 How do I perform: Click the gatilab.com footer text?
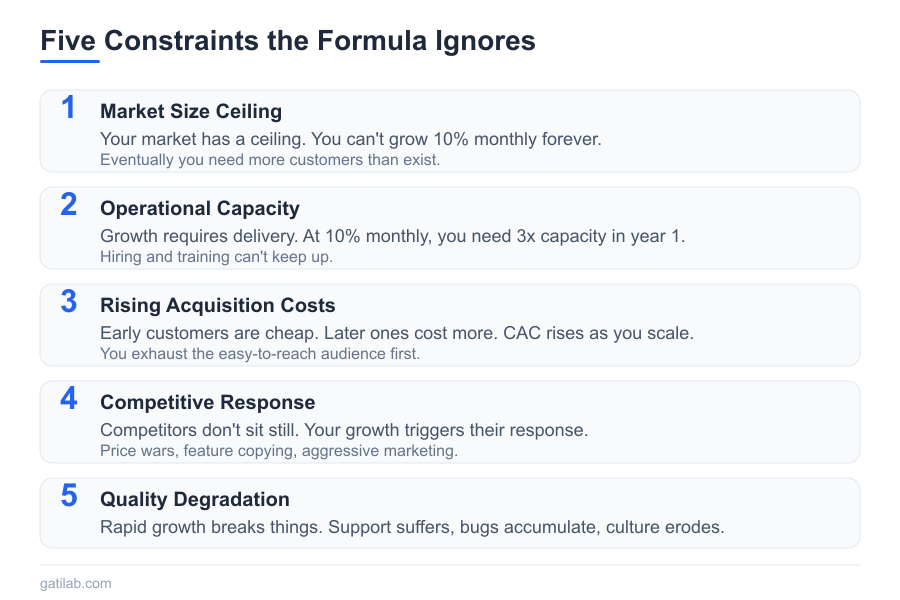[x=76, y=582]
